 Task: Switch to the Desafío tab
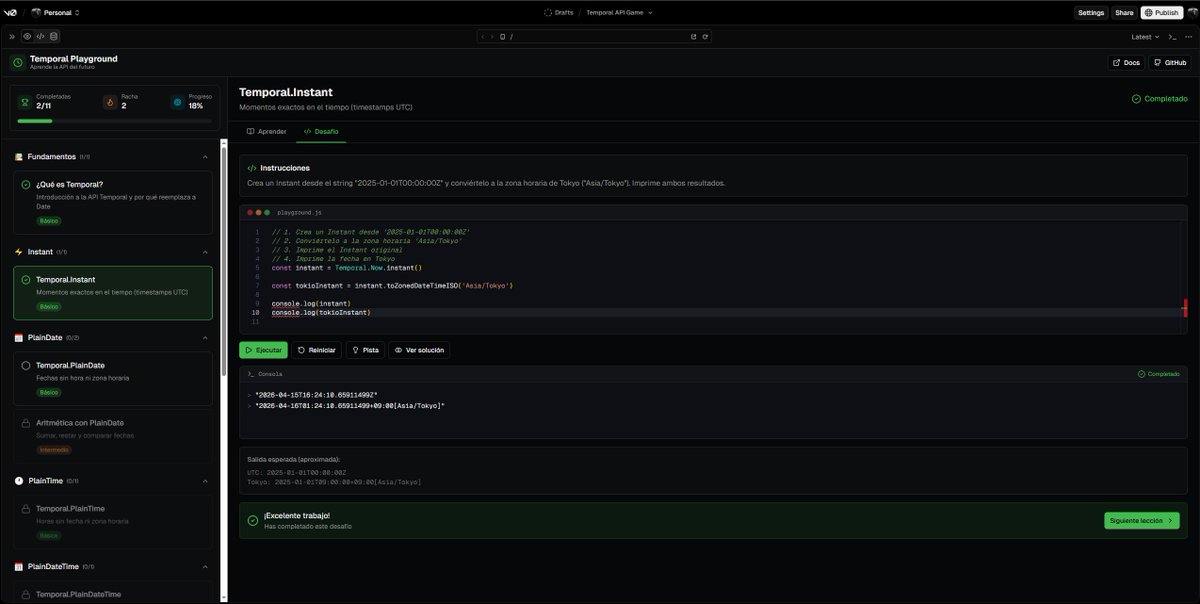click(321, 131)
